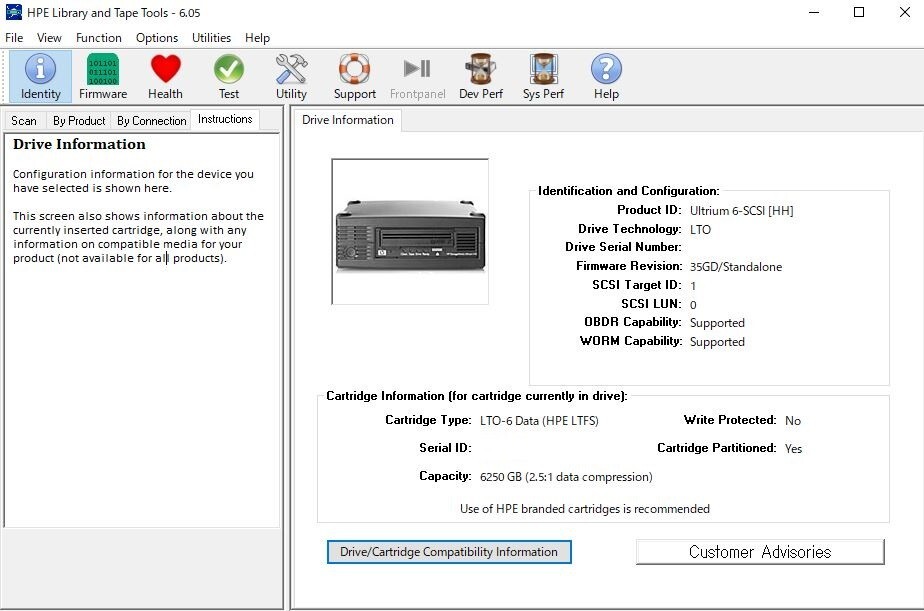This screenshot has width=924, height=611.
Task: Switch to the By Connection tab
Action: point(151,121)
